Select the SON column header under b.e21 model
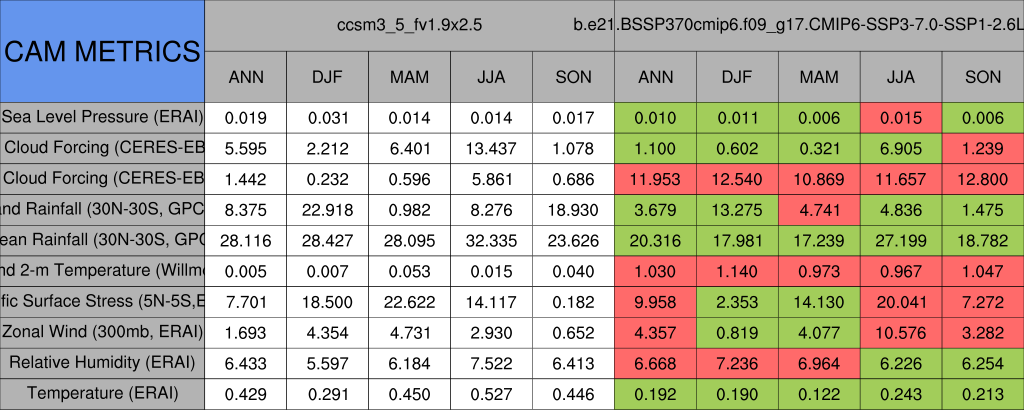Image resolution: width=1024 pixels, height=410 pixels. (982, 77)
